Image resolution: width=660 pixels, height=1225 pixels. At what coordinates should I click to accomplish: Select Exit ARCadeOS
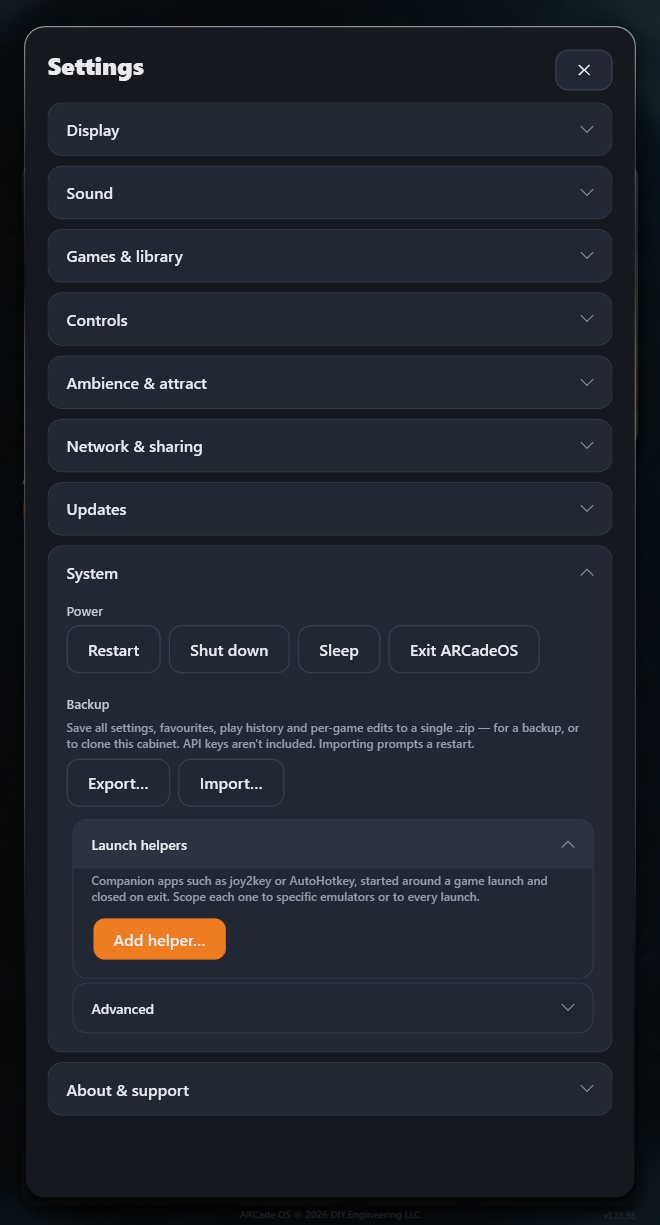point(464,650)
